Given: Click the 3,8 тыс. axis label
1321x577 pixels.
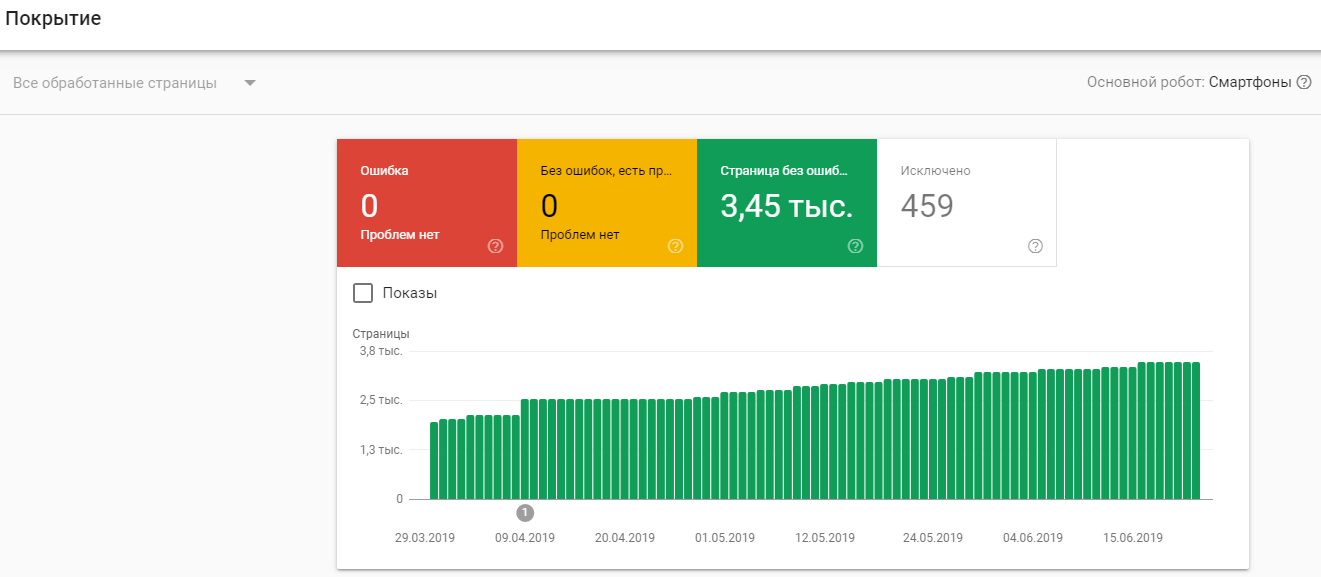Looking at the screenshot, I should 381,351.
